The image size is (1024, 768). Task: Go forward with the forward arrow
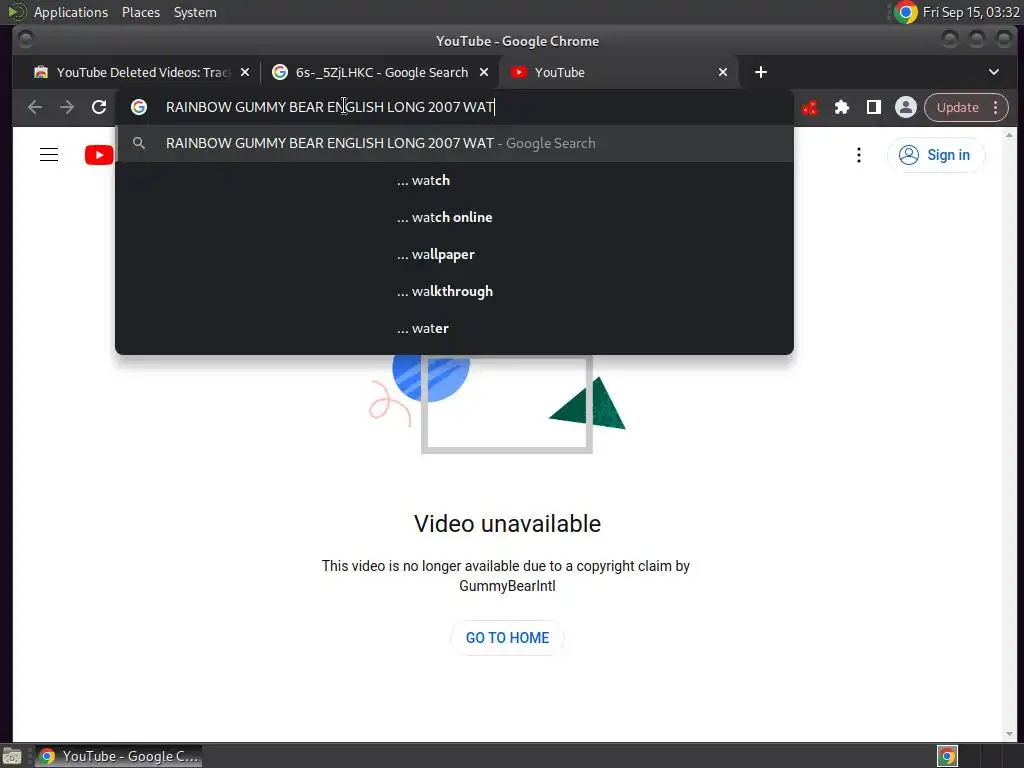[x=67, y=107]
